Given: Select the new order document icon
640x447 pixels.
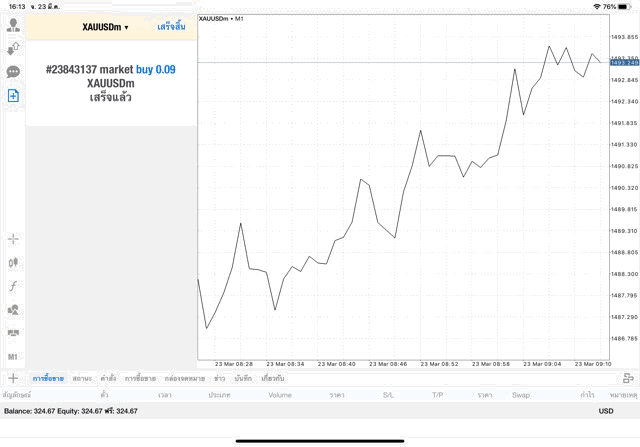Looking at the screenshot, I should coord(14,95).
